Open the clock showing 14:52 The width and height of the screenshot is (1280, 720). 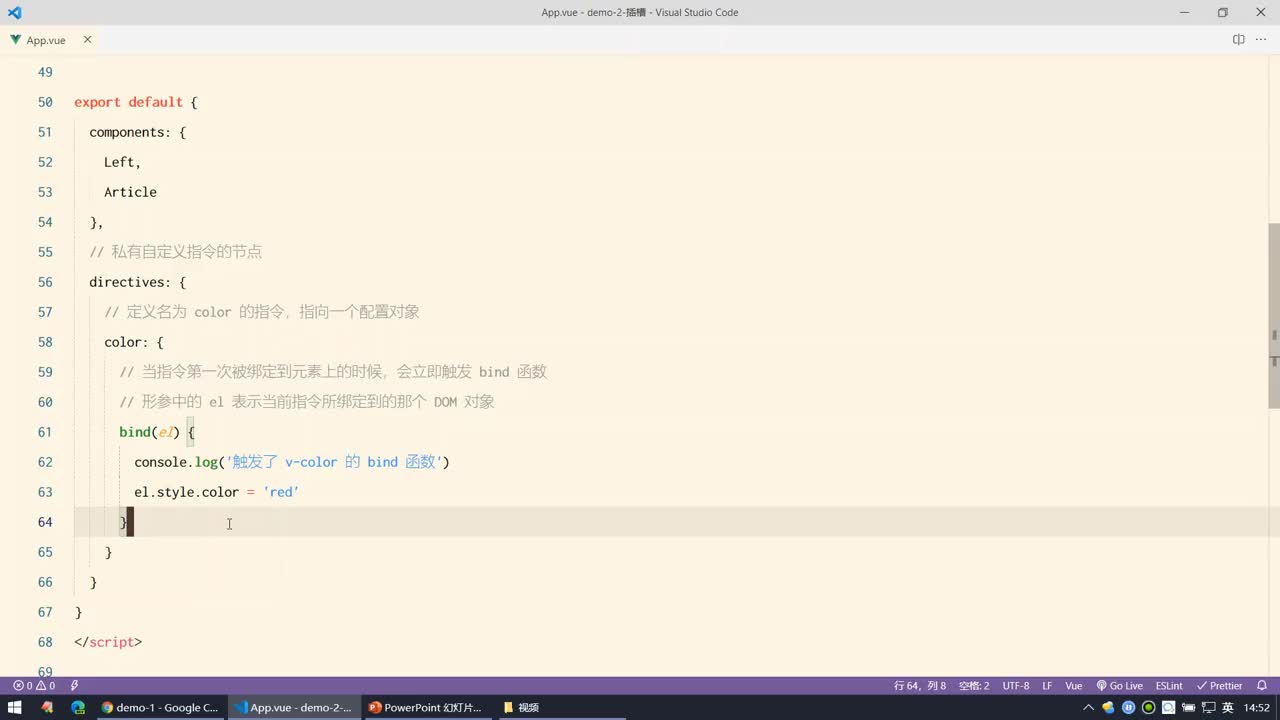tap(1257, 707)
